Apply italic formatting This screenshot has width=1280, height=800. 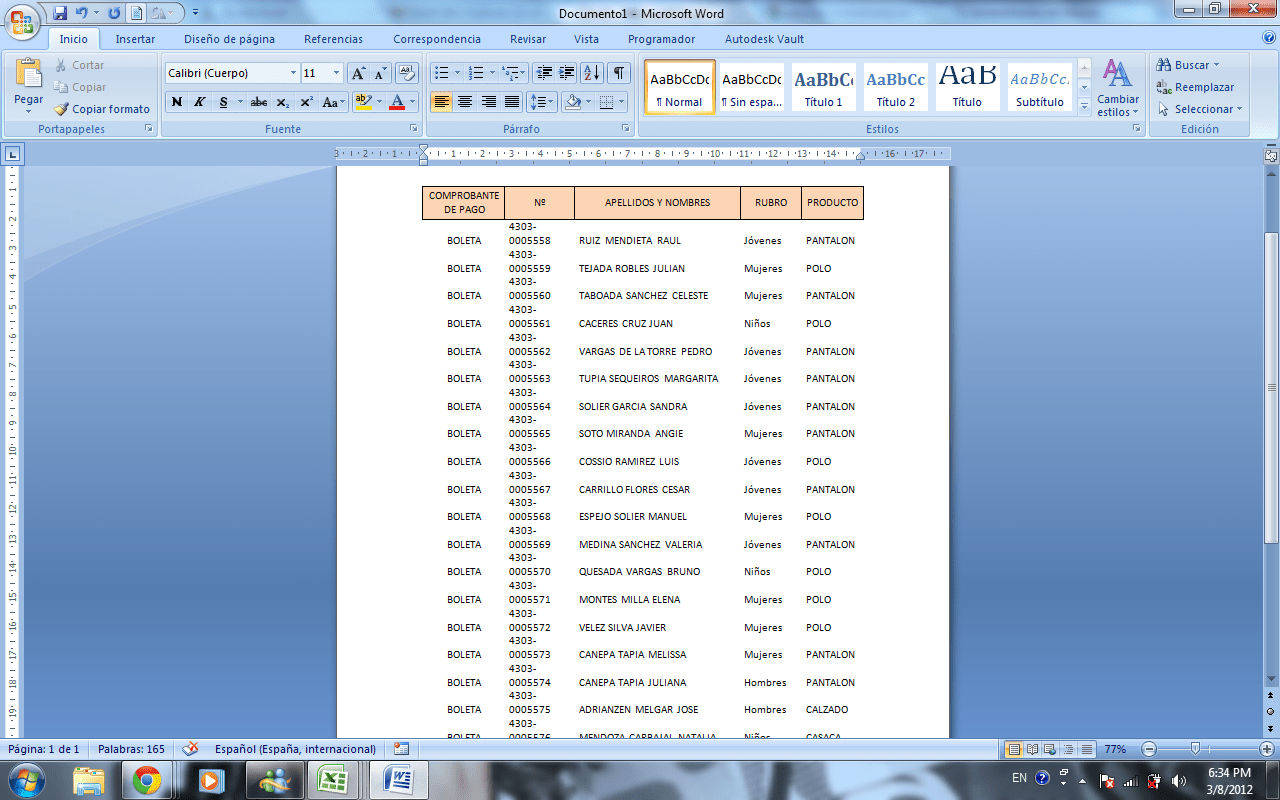(198, 102)
